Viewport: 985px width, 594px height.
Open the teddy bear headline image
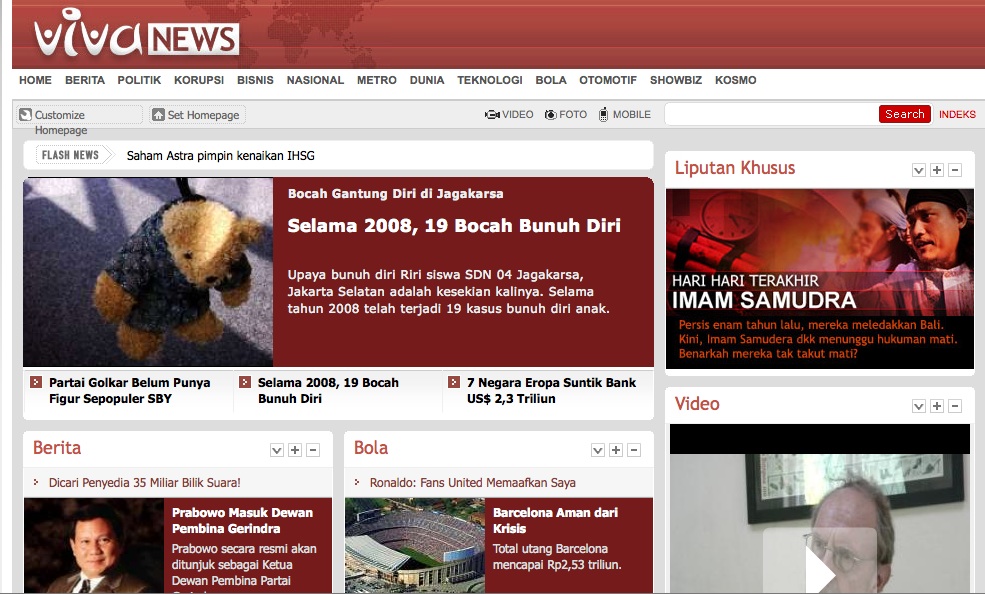pyautogui.click(x=148, y=272)
